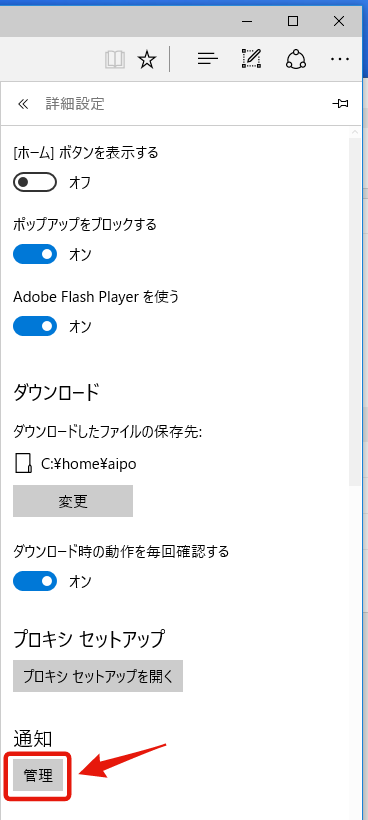Toggle ダウンロード時の動作を毎回確認する switch

coord(35,580)
